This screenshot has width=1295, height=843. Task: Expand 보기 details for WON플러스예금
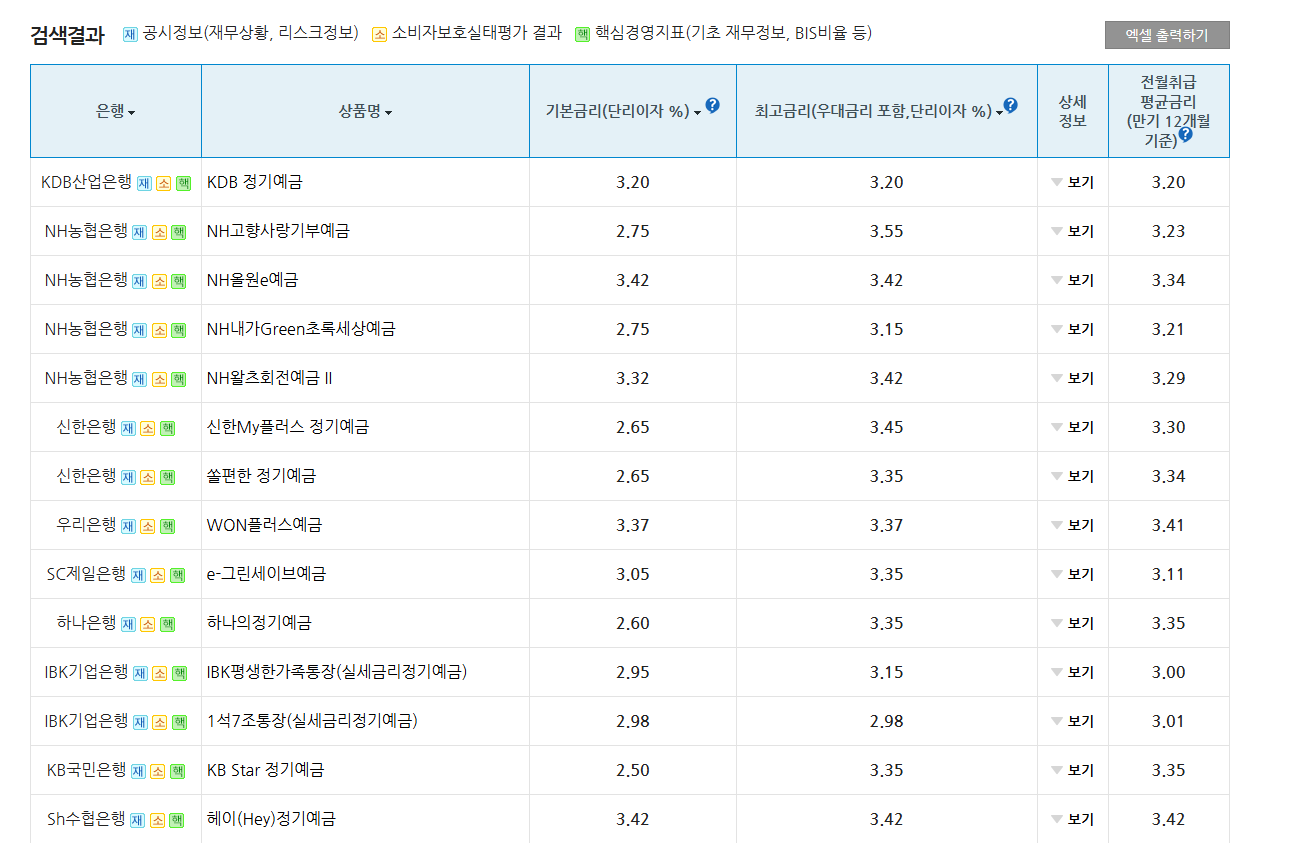1073,526
